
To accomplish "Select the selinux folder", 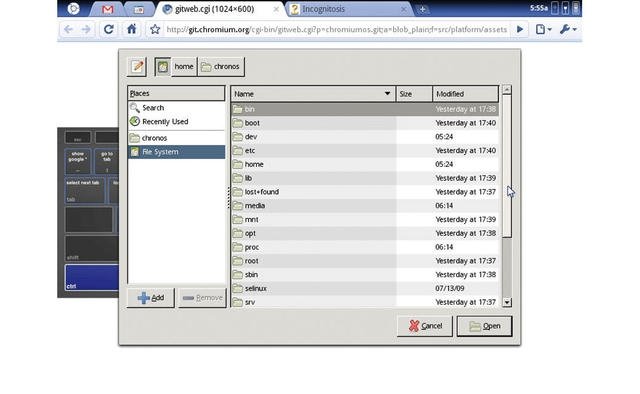I will 365,289.
